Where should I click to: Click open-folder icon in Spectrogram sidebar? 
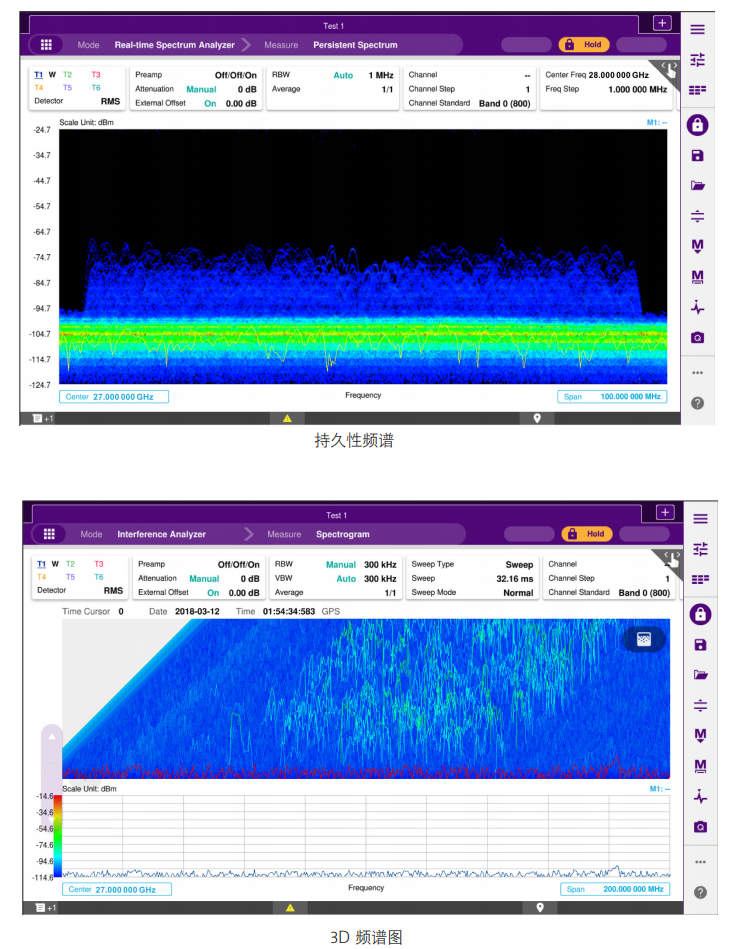pyautogui.click(x=700, y=675)
